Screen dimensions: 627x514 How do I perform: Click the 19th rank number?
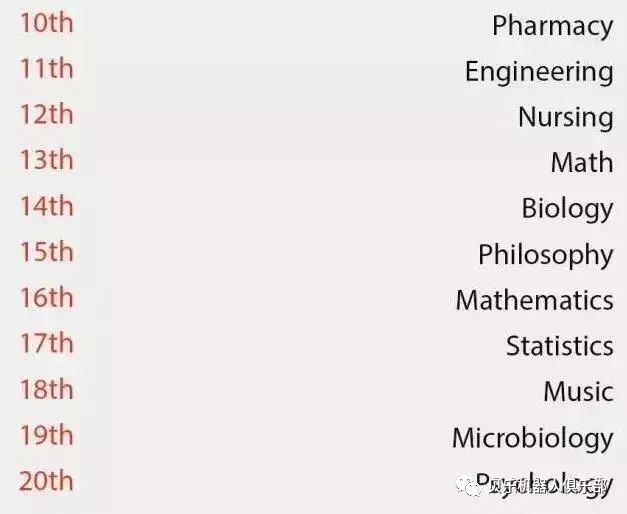[47, 435]
